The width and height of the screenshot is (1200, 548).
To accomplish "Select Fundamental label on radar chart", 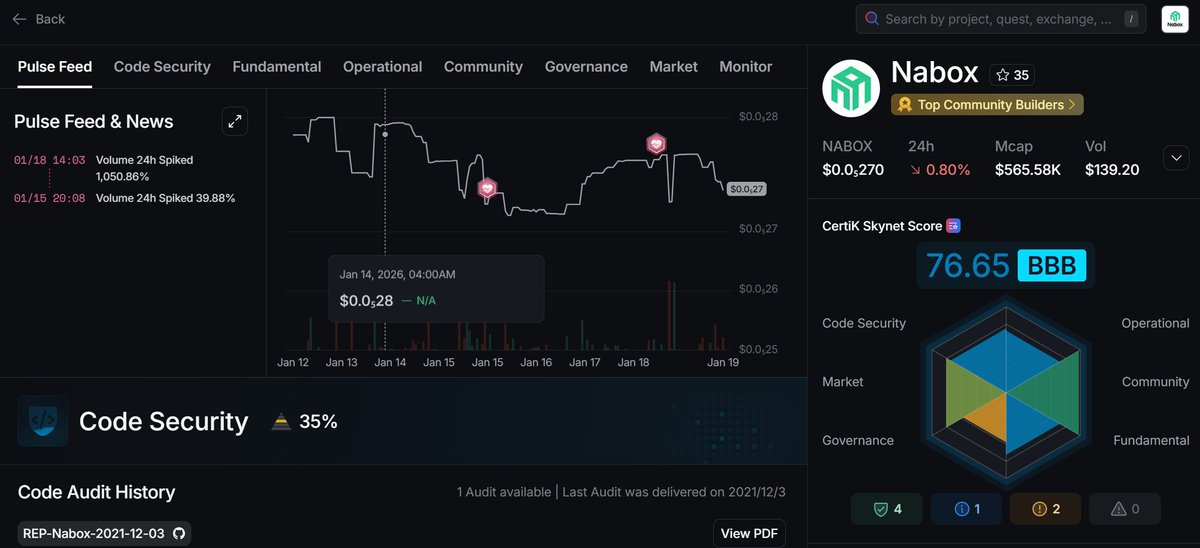I will pos(1152,440).
